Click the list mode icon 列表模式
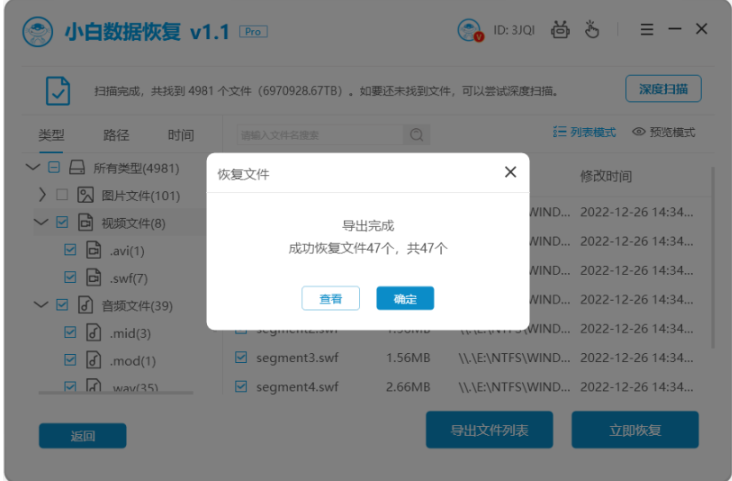The width and height of the screenshot is (732, 481). [559, 132]
